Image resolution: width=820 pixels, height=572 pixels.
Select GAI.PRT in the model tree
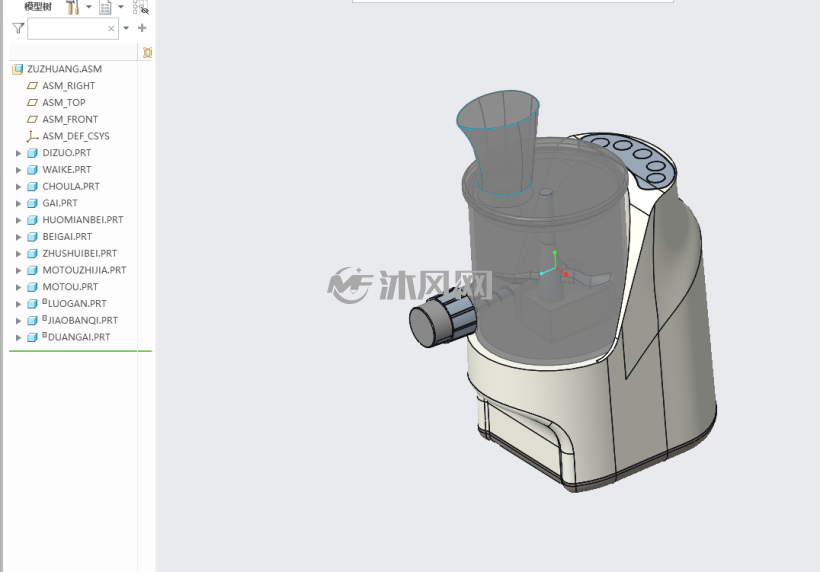tap(60, 203)
